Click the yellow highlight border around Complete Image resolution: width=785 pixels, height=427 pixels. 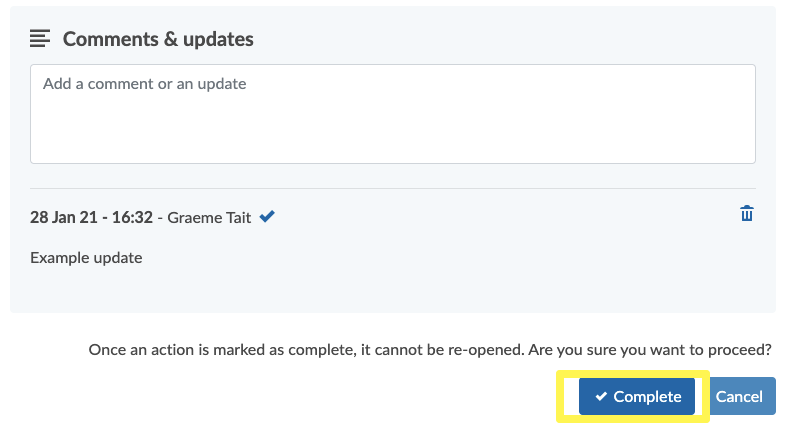coord(633,373)
